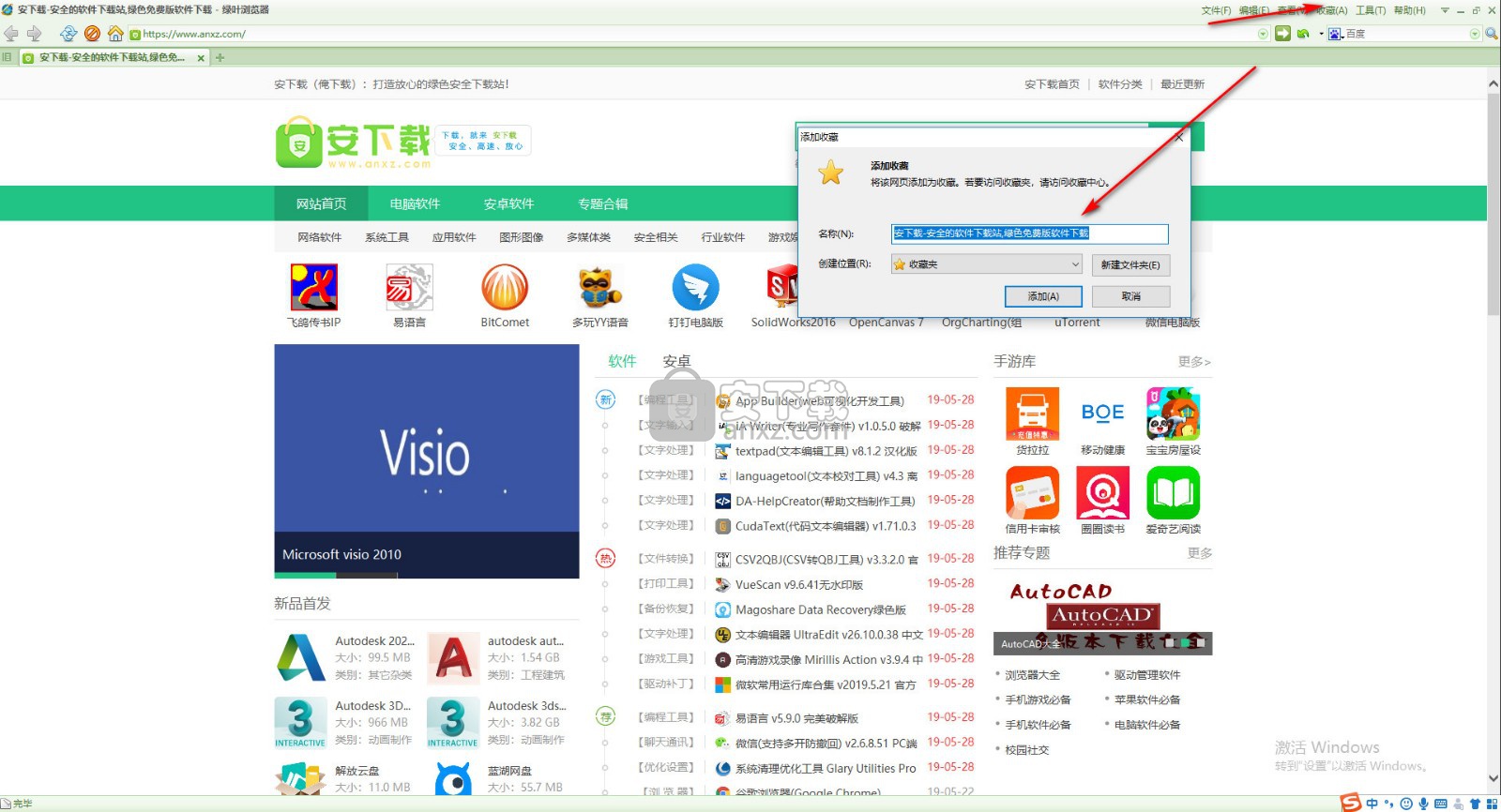Image resolution: width=1501 pixels, height=812 pixels.
Task: Click the 圈圈读书 app icon
Action: 1103,492
